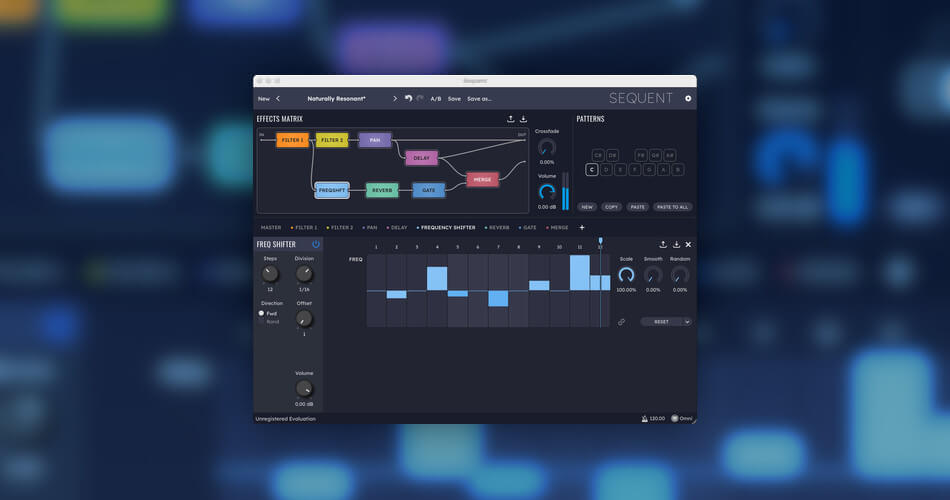The image size is (950, 500).
Task: Click the Omni MIDI indicator icon
Action: coord(674,418)
